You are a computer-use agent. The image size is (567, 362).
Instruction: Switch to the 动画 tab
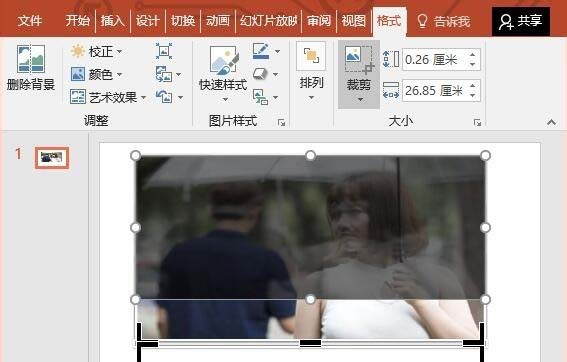click(x=218, y=21)
